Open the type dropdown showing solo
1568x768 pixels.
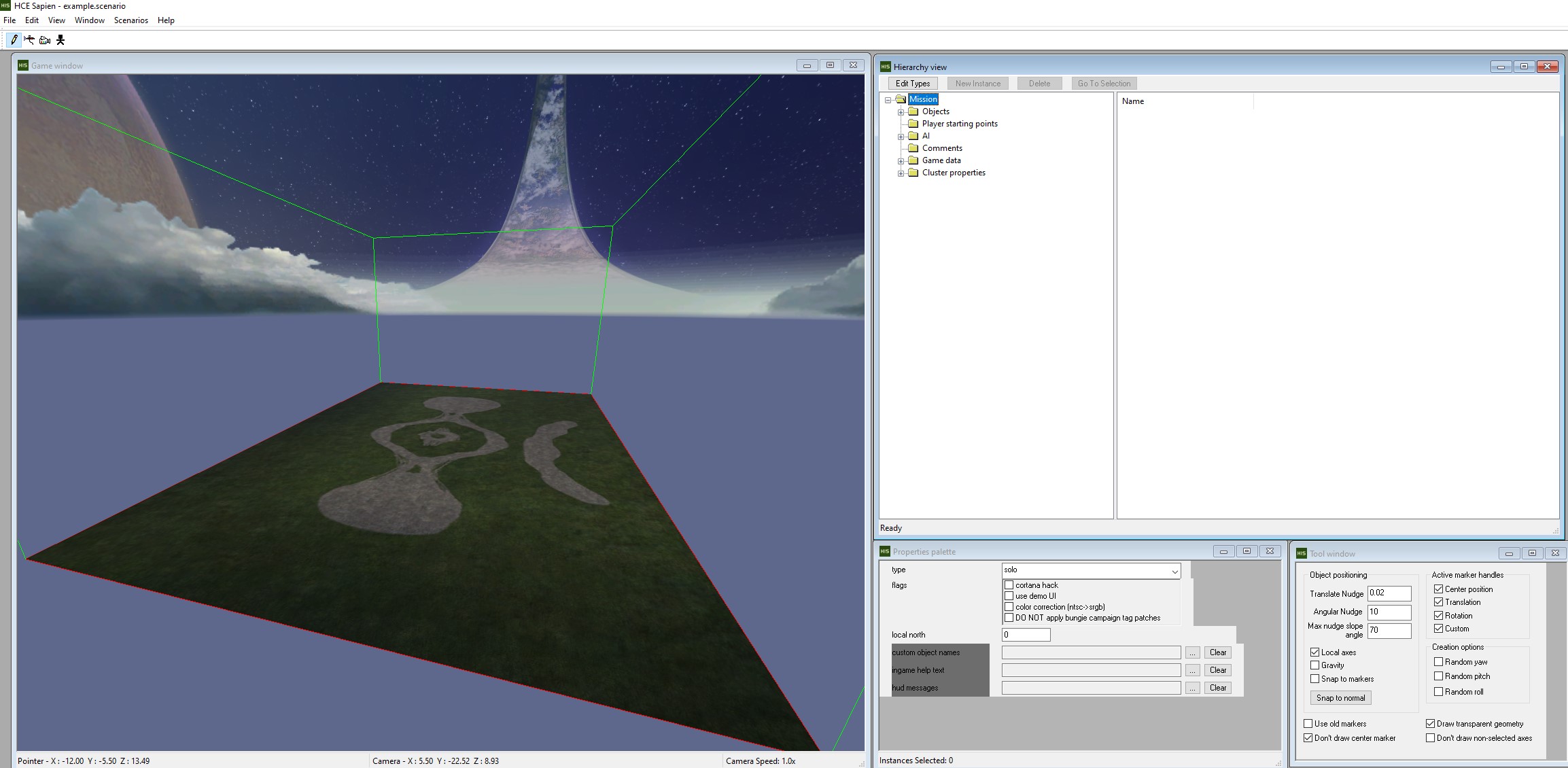click(x=1091, y=570)
